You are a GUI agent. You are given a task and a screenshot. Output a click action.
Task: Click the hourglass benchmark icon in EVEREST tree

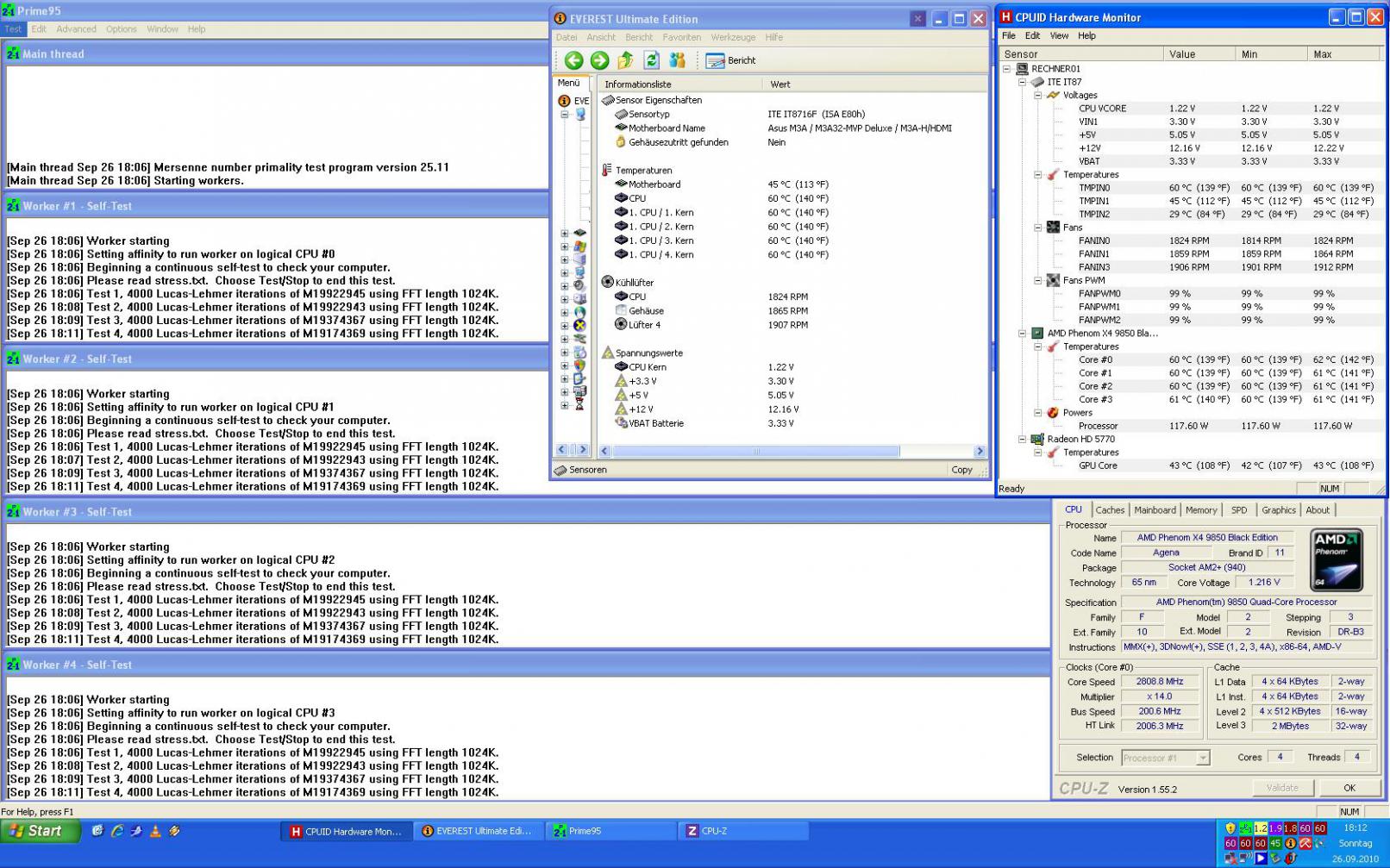(580, 404)
